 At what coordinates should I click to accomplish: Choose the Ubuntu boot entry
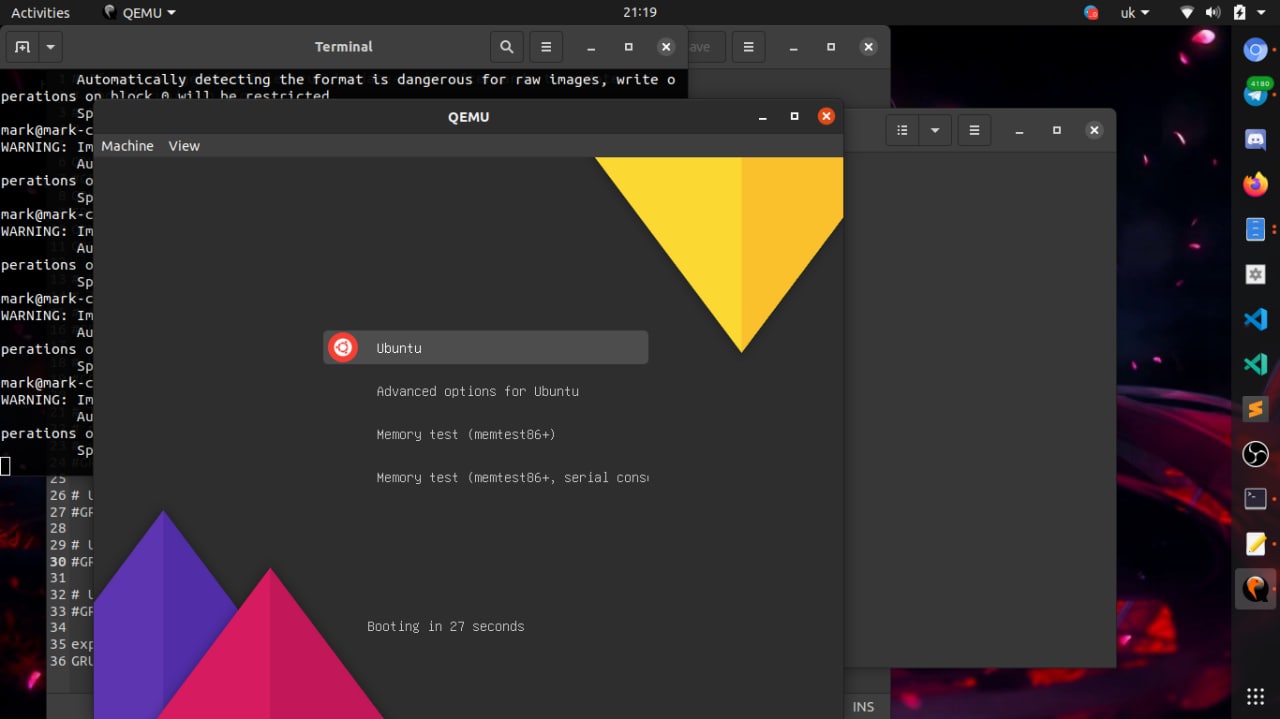486,348
